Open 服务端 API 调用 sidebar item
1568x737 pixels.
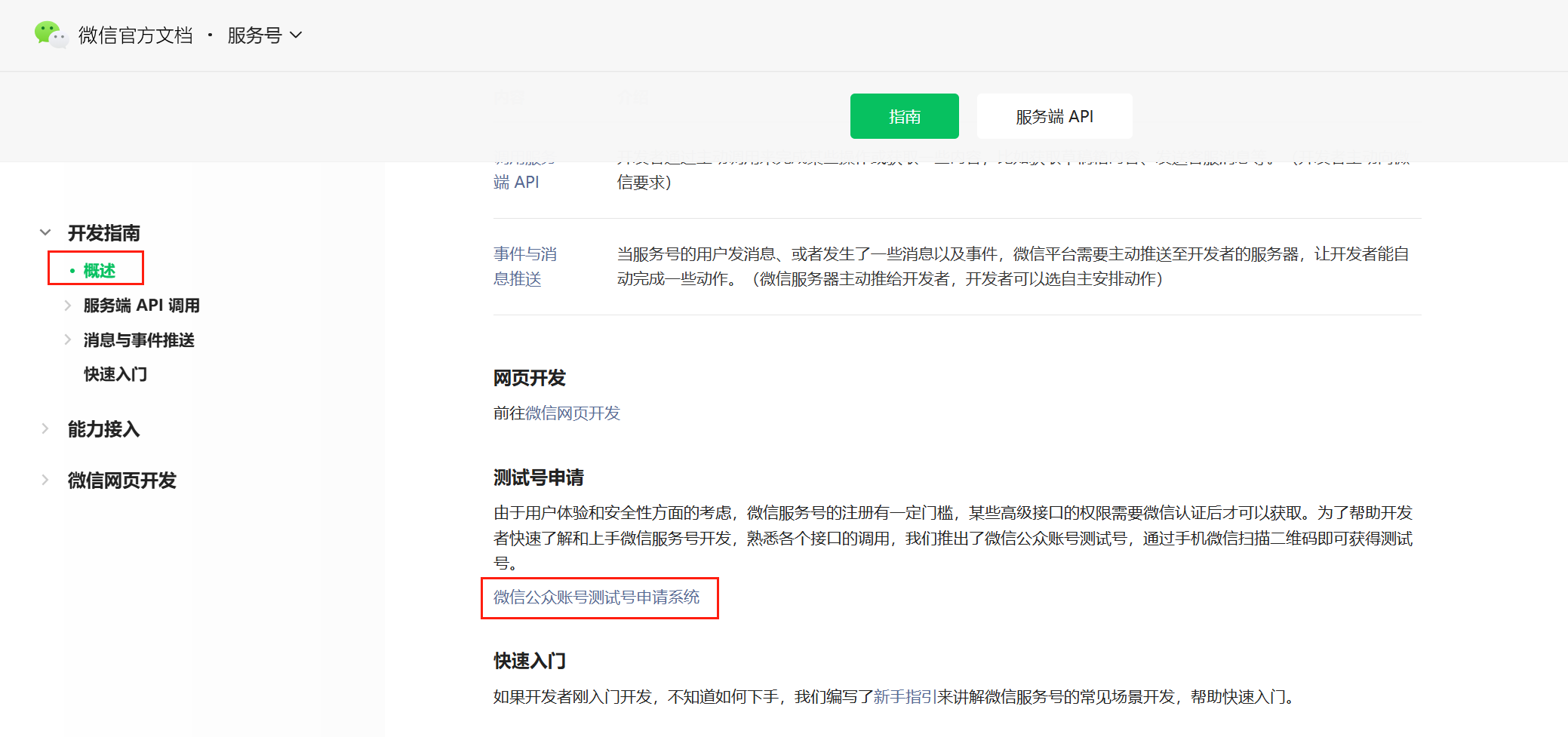pos(142,306)
